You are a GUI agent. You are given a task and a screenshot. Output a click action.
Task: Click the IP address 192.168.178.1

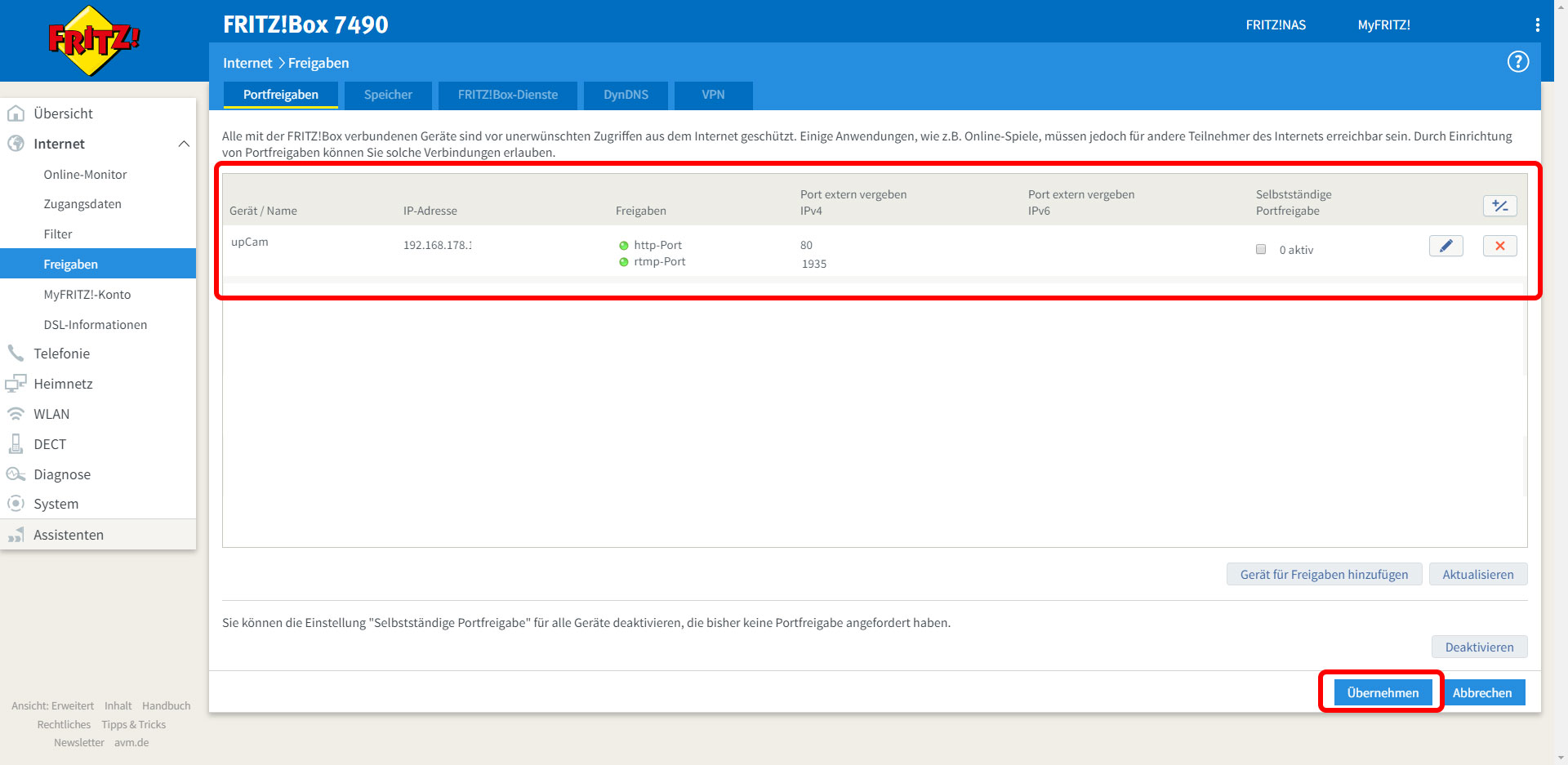(437, 245)
